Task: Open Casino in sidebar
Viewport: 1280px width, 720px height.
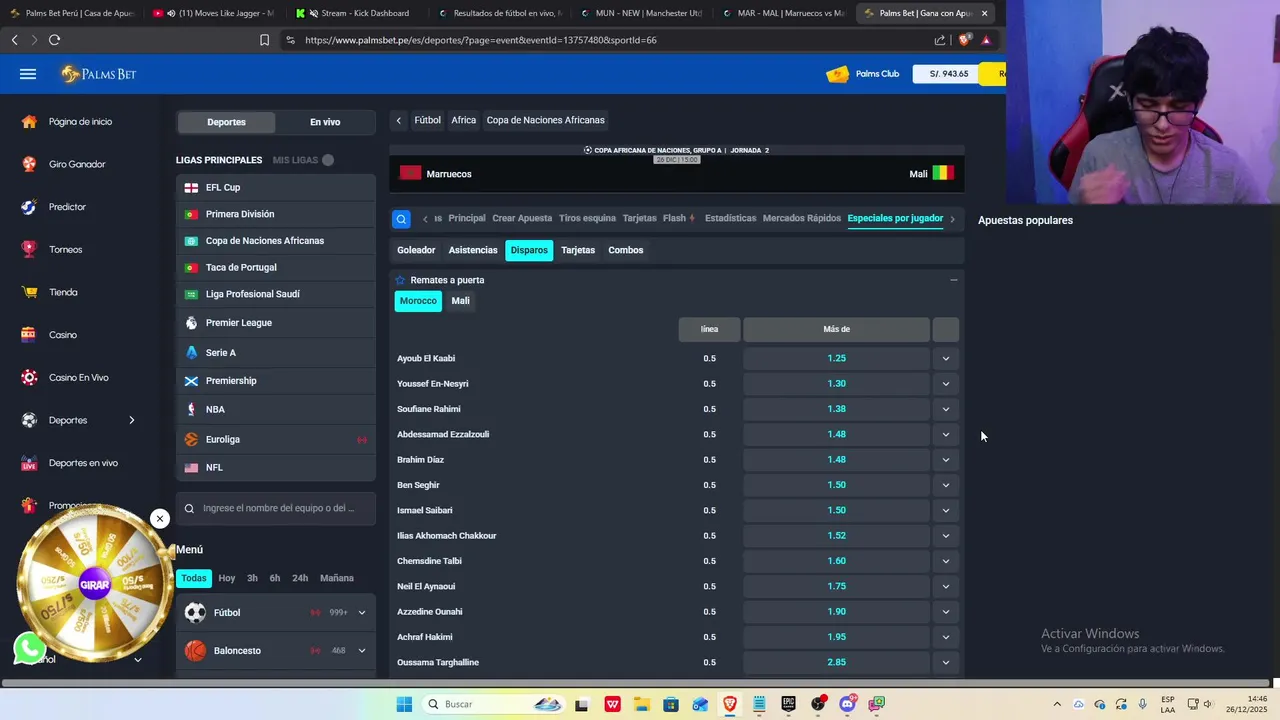Action: (62, 335)
